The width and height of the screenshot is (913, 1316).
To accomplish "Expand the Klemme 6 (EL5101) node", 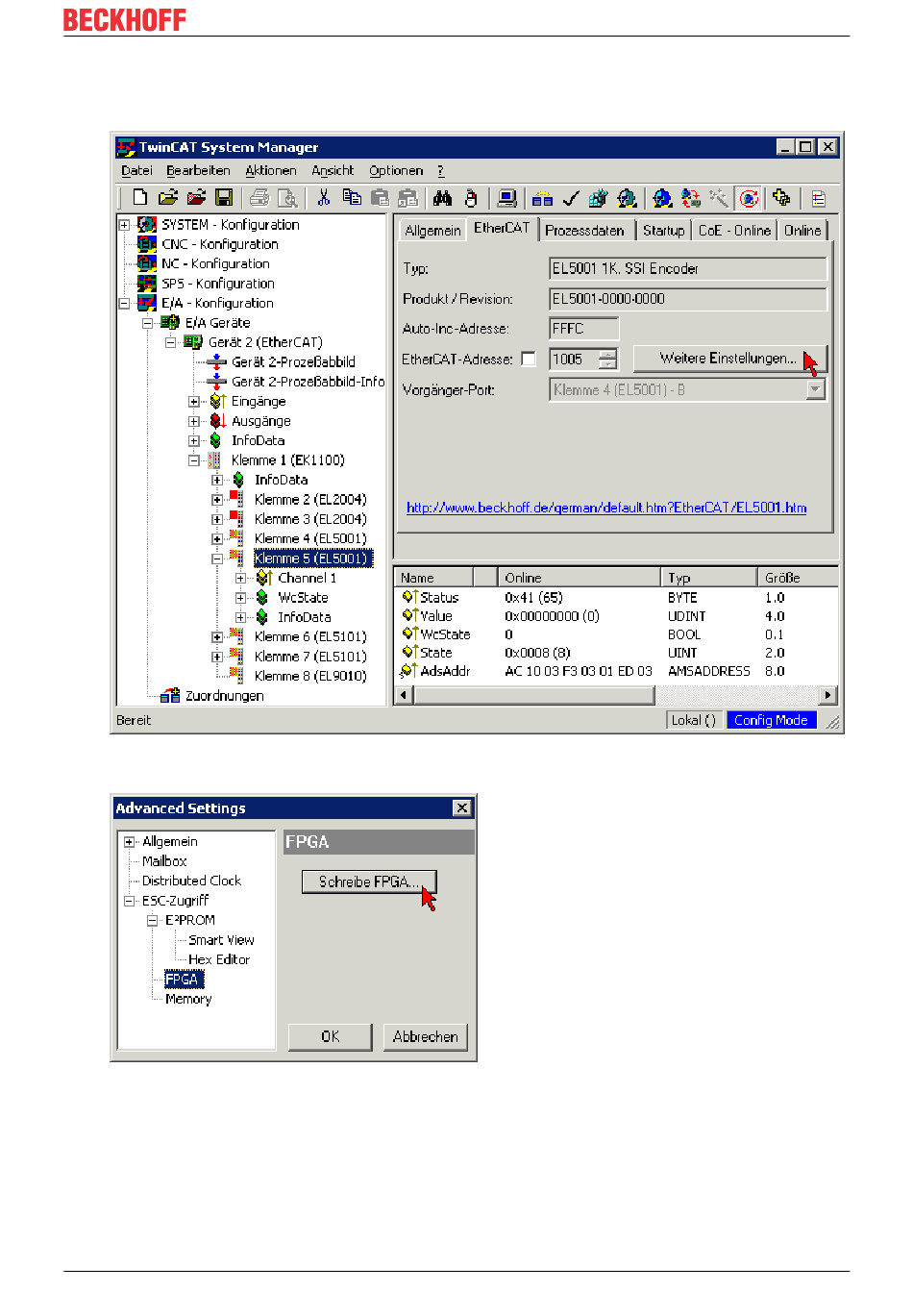I will tap(216, 636).
